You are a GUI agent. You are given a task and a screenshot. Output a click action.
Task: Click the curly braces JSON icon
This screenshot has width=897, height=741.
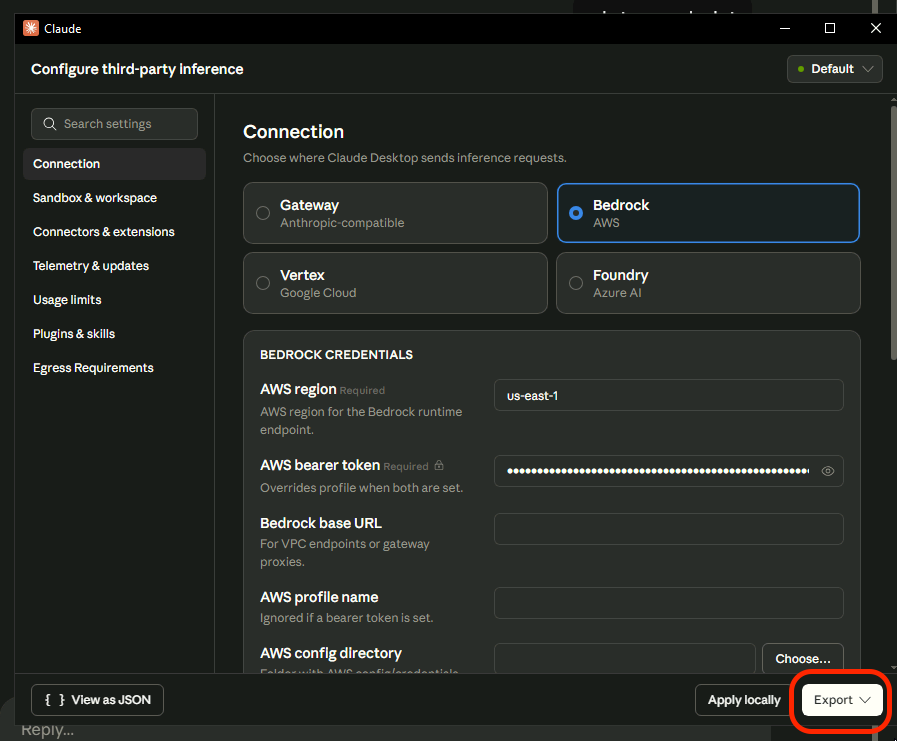55,700
